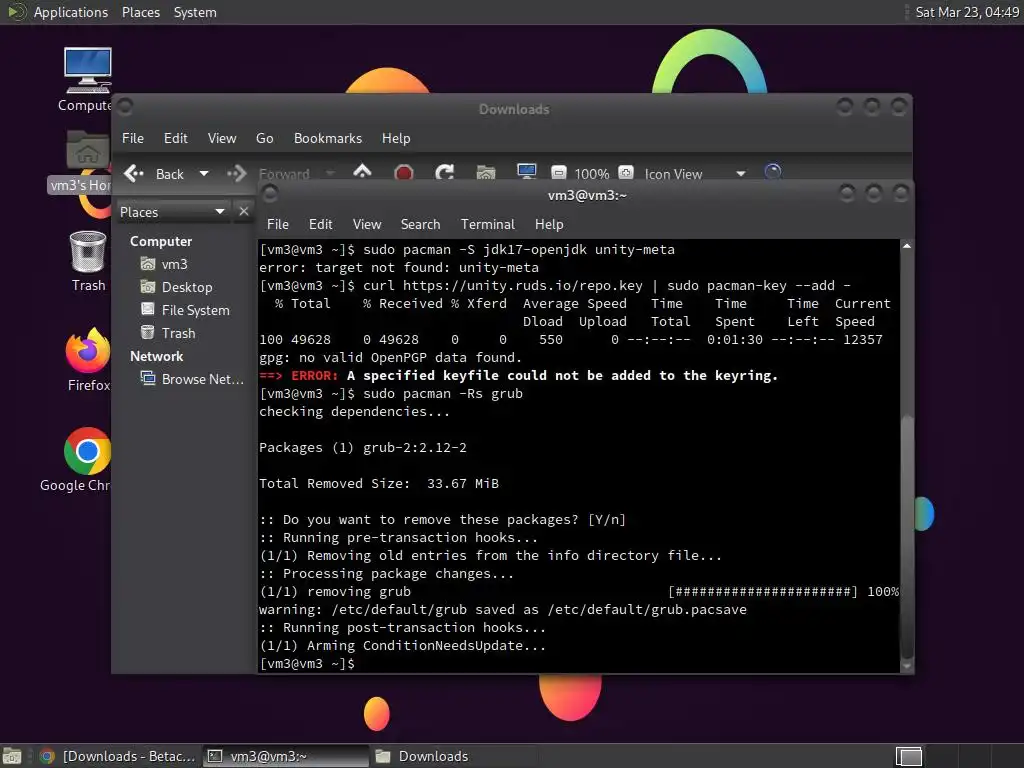
Task: Open the Icon View mode dropdown
Action: (741, 174)
